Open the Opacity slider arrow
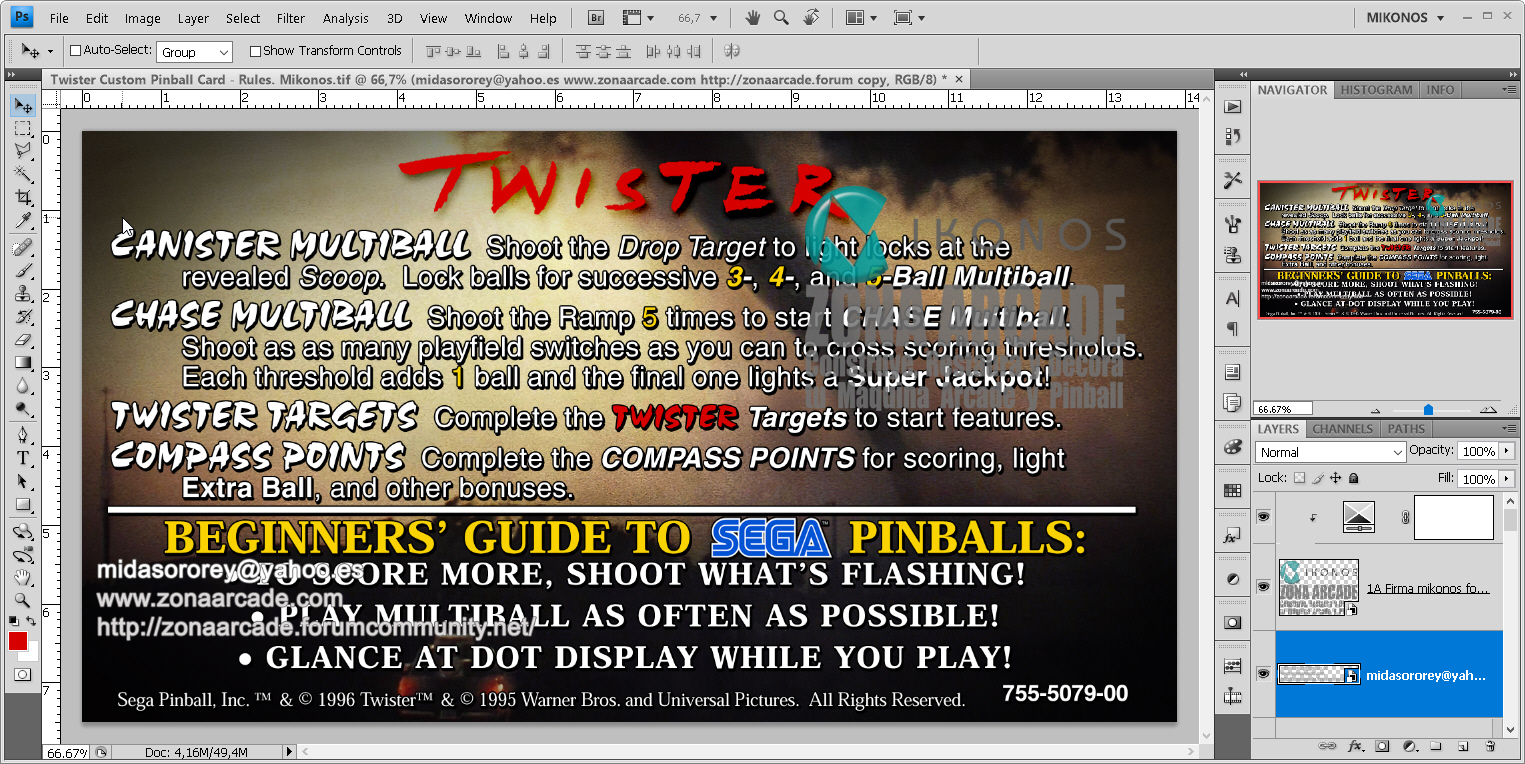Viewport: 1525px width, 764px height. click(1505, 452)
